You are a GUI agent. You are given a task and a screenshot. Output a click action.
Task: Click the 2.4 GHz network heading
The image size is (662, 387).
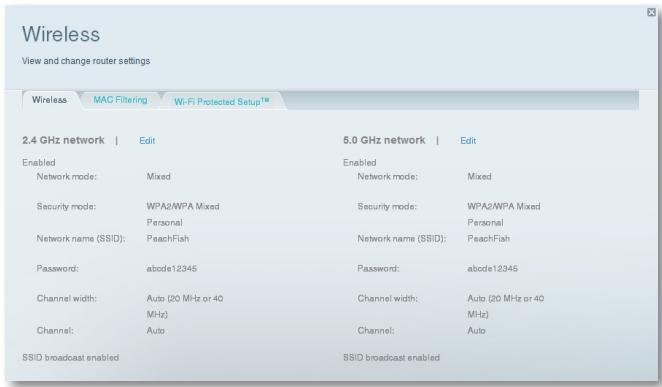point(63,140)
